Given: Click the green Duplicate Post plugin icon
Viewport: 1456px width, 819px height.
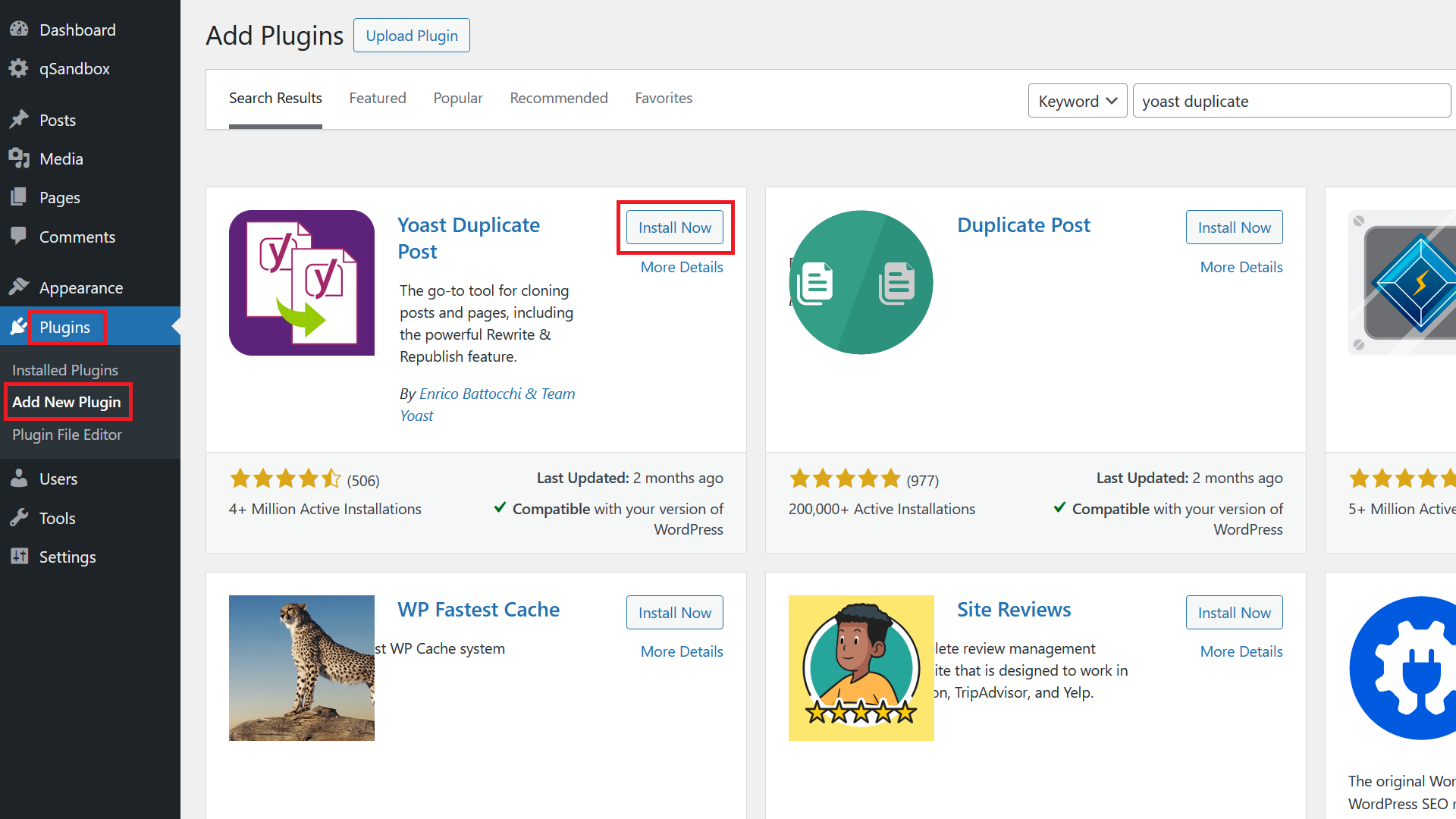Looking at the screenshot, I should pos(861,283).
